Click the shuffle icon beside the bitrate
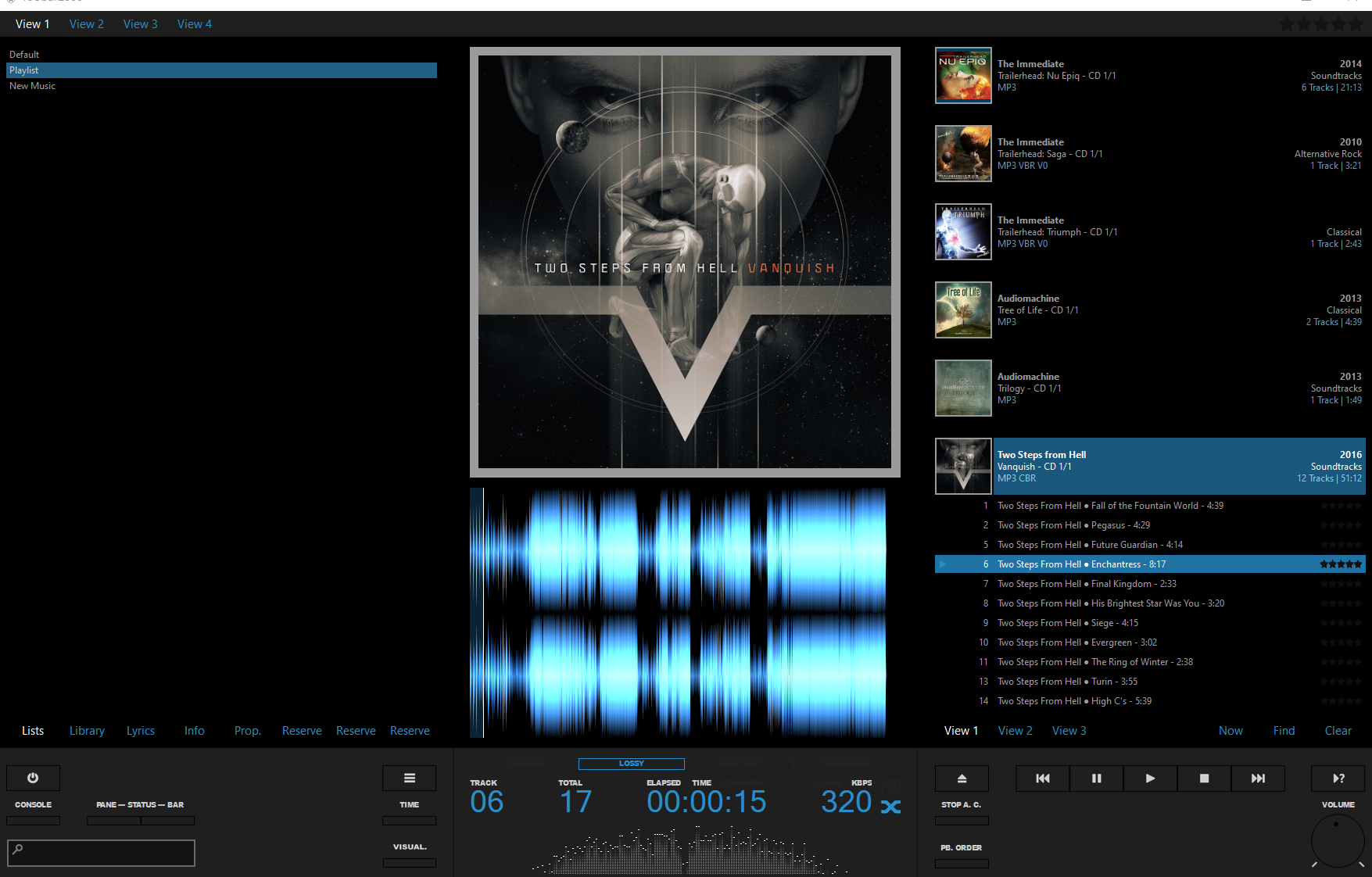The image size is (1372, 877). click(890, 806)
